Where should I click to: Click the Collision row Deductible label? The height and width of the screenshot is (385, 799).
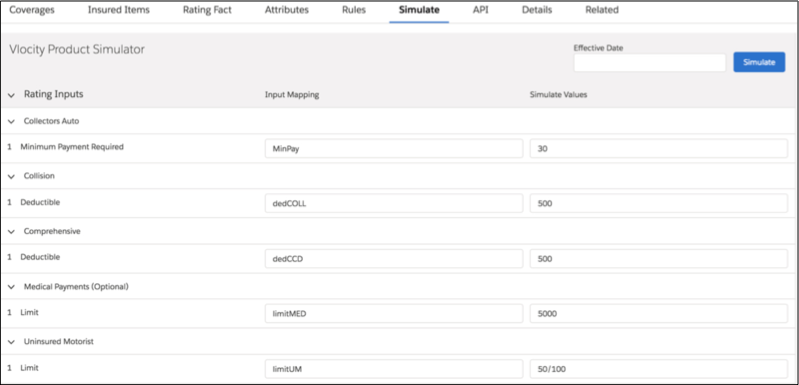click(x=40, y=202)
